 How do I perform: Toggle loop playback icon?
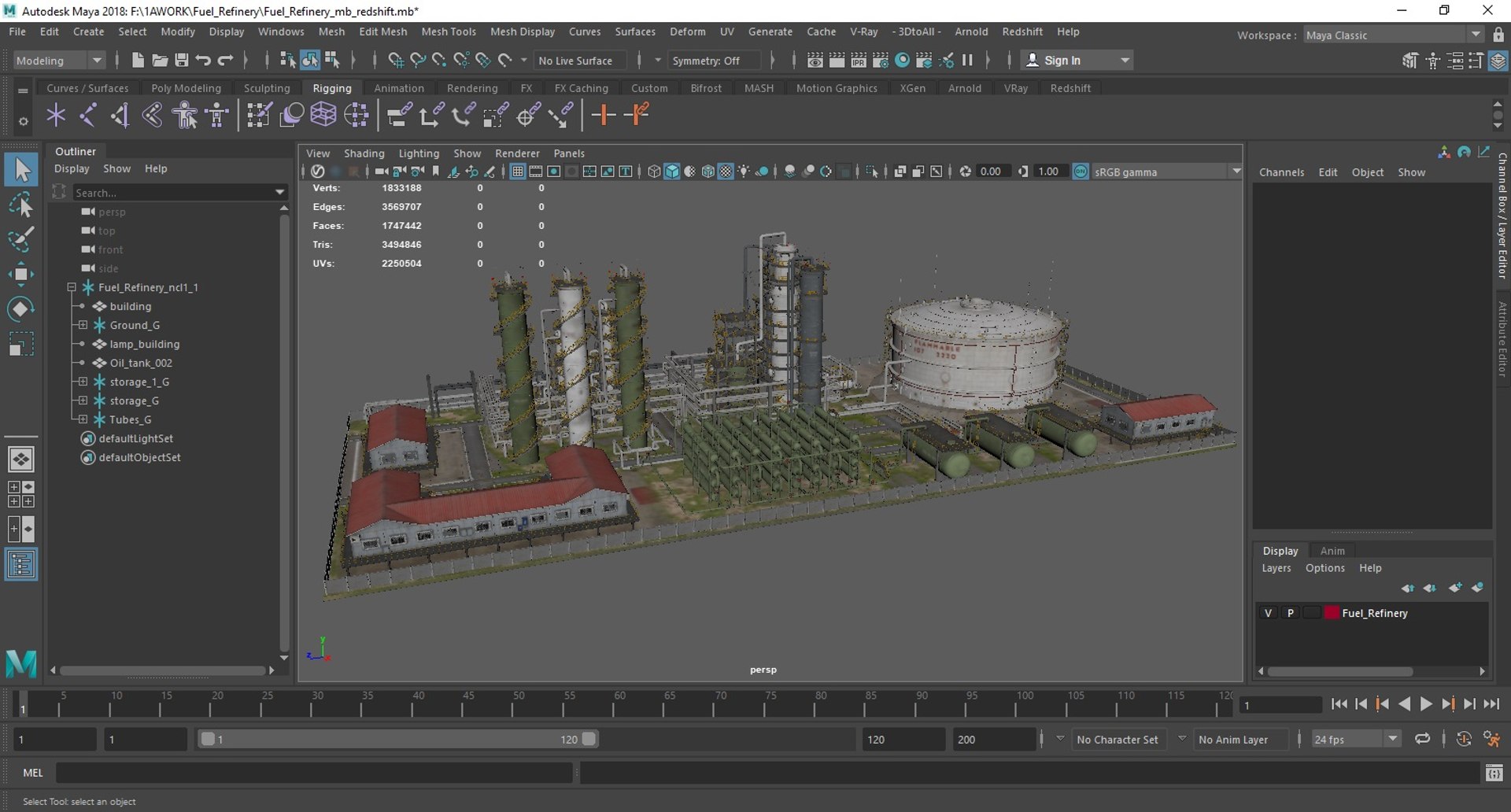click(x=1422, y=740)
